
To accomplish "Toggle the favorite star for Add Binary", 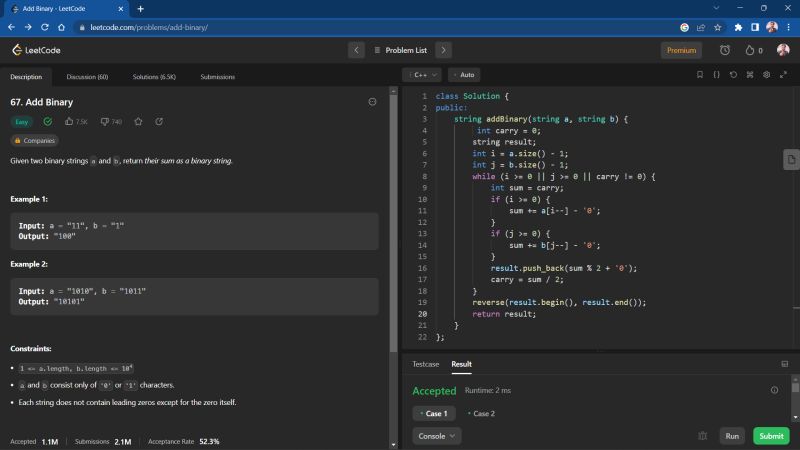I will coord(138,122).
